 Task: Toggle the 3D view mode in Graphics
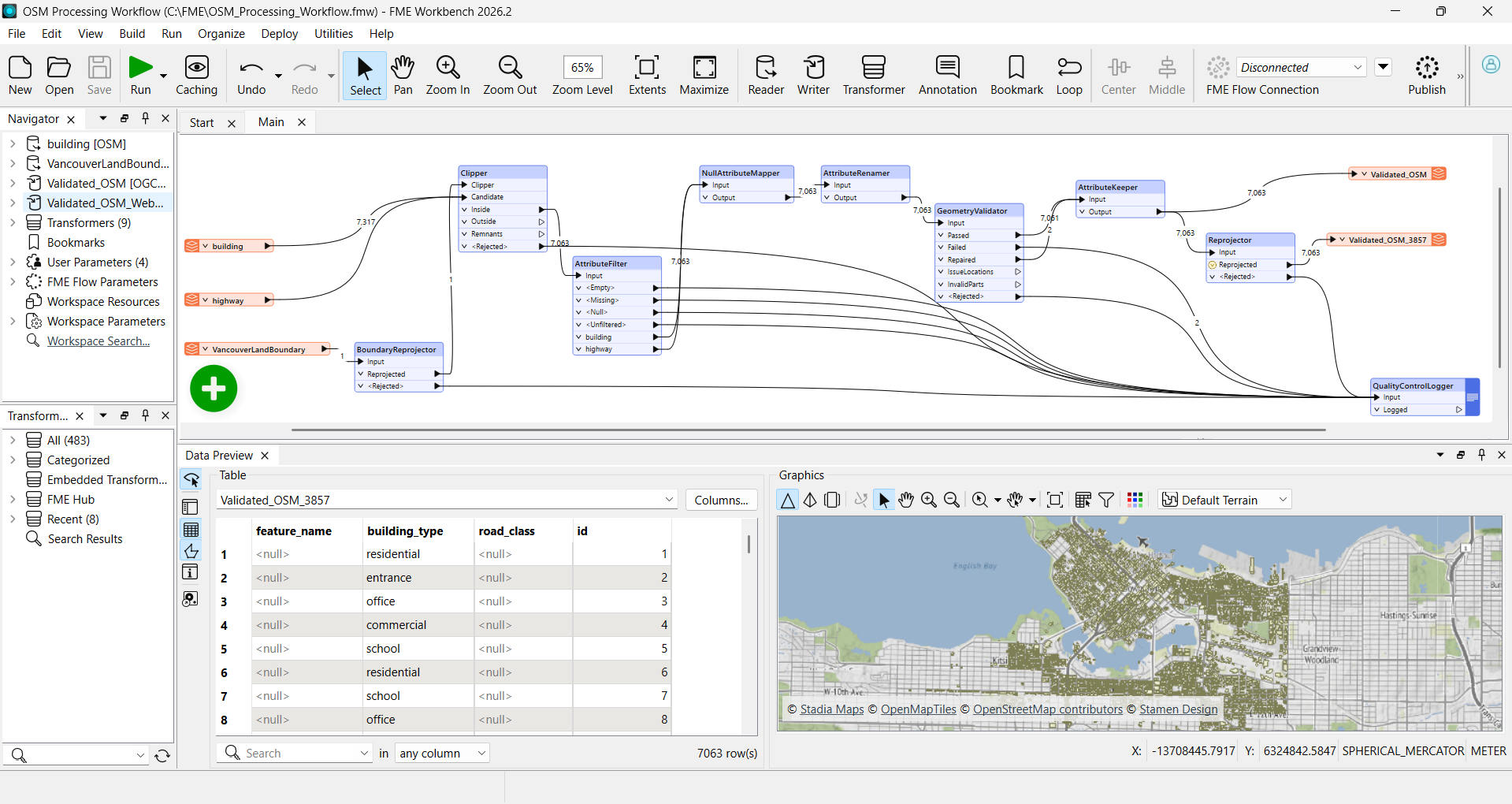tap(810, 500)
